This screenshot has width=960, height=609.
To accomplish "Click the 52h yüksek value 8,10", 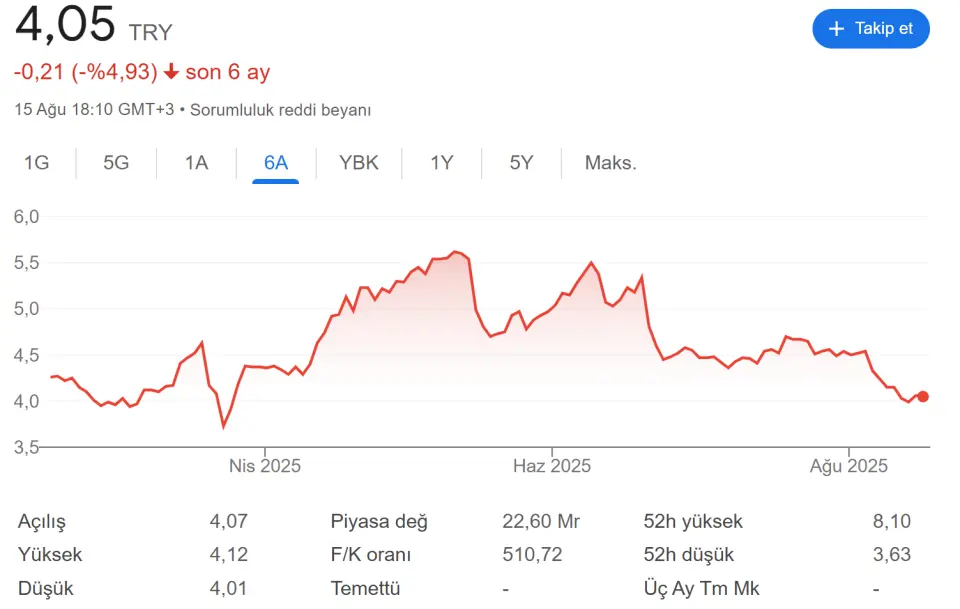I will pyautogui.click(x=892, y=521).
